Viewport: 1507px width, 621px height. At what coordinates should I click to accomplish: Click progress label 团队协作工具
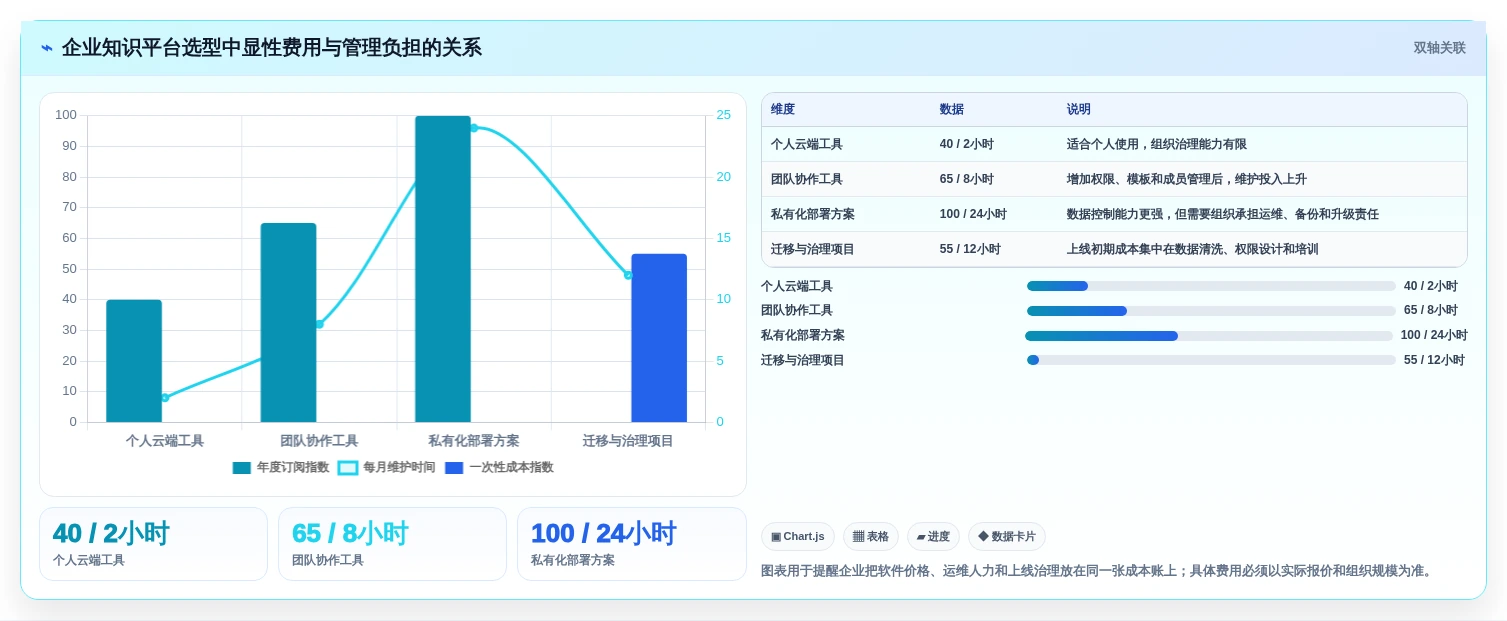[797, 311]
